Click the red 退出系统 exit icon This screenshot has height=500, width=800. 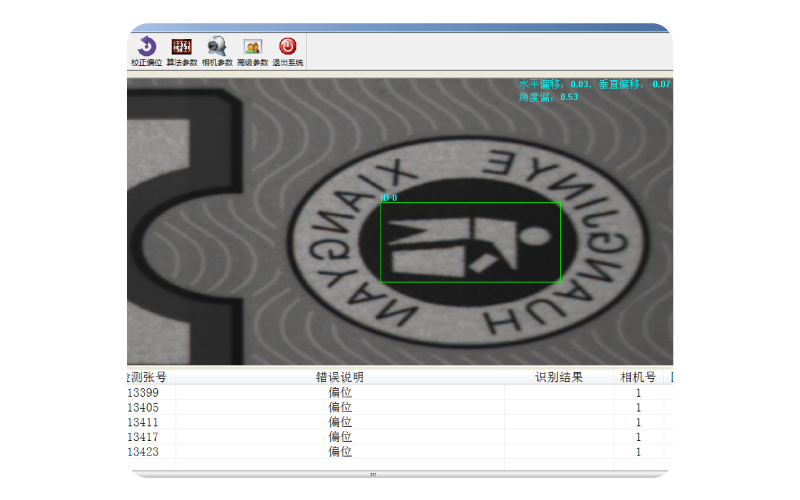287,47
